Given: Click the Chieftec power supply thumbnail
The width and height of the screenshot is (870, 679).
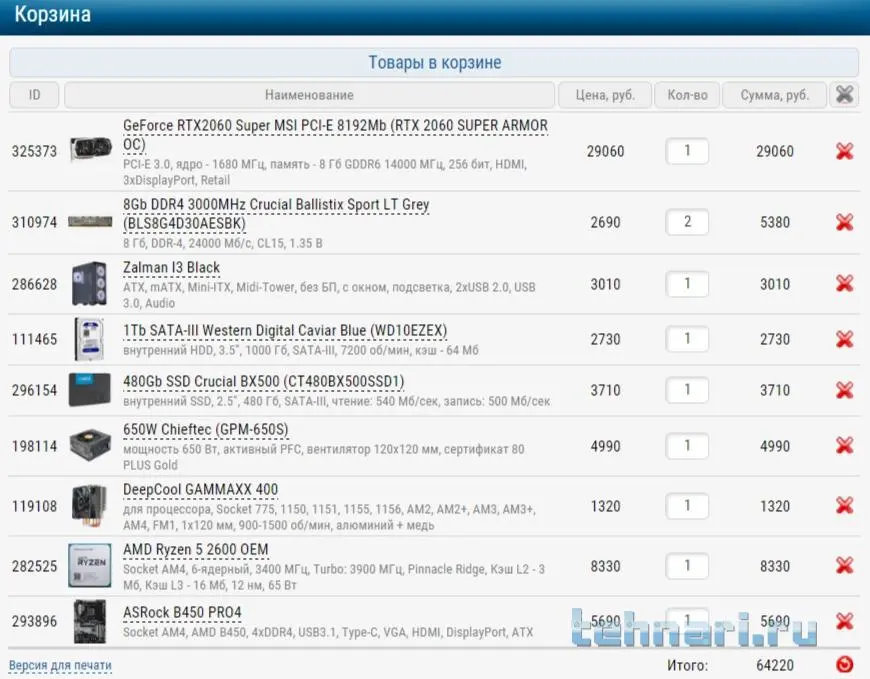Looking at the screenshot, I should [x=90, y=444].
